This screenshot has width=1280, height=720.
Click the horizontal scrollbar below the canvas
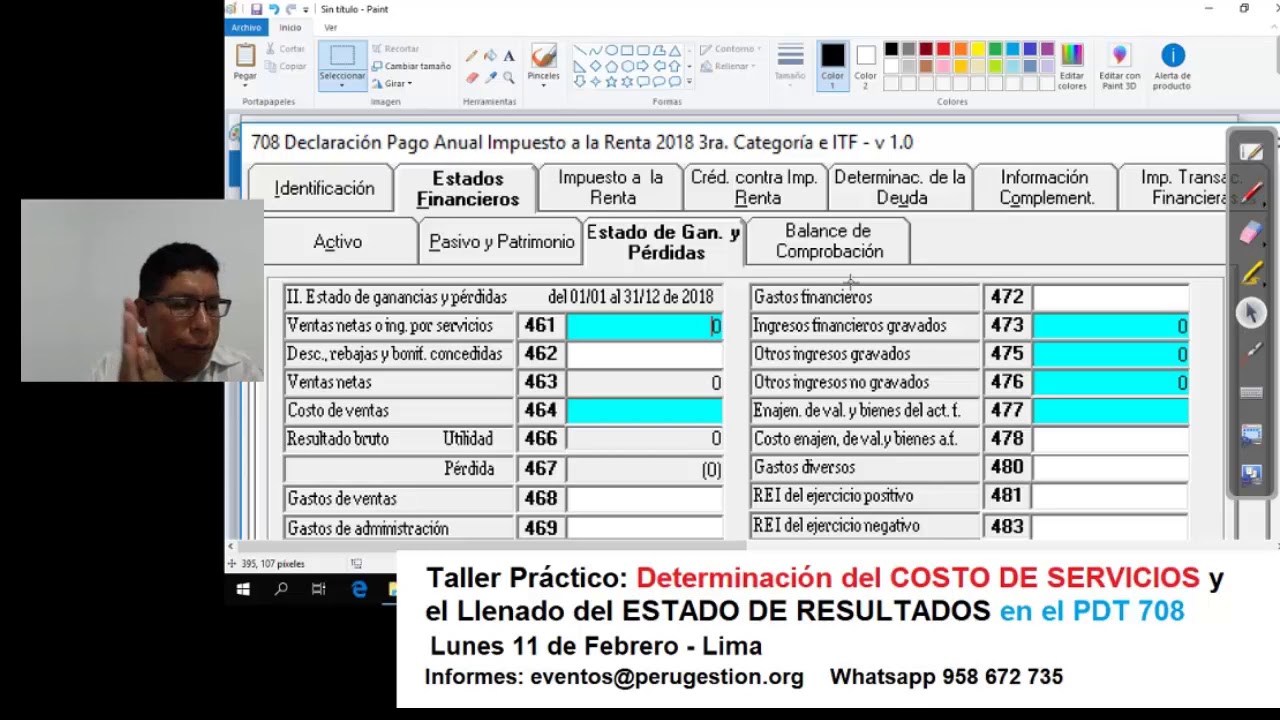490,546
